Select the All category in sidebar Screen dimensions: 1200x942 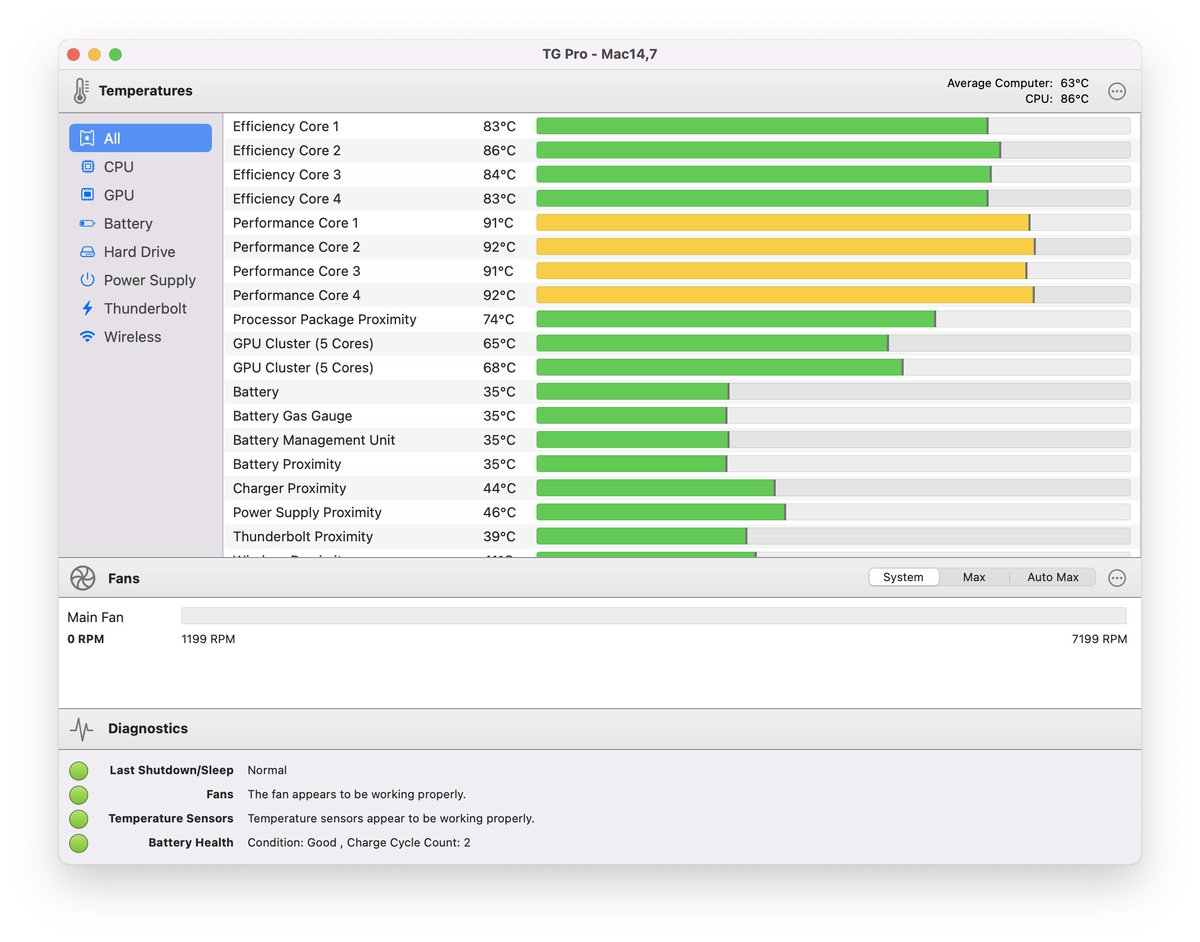(140, 138)
